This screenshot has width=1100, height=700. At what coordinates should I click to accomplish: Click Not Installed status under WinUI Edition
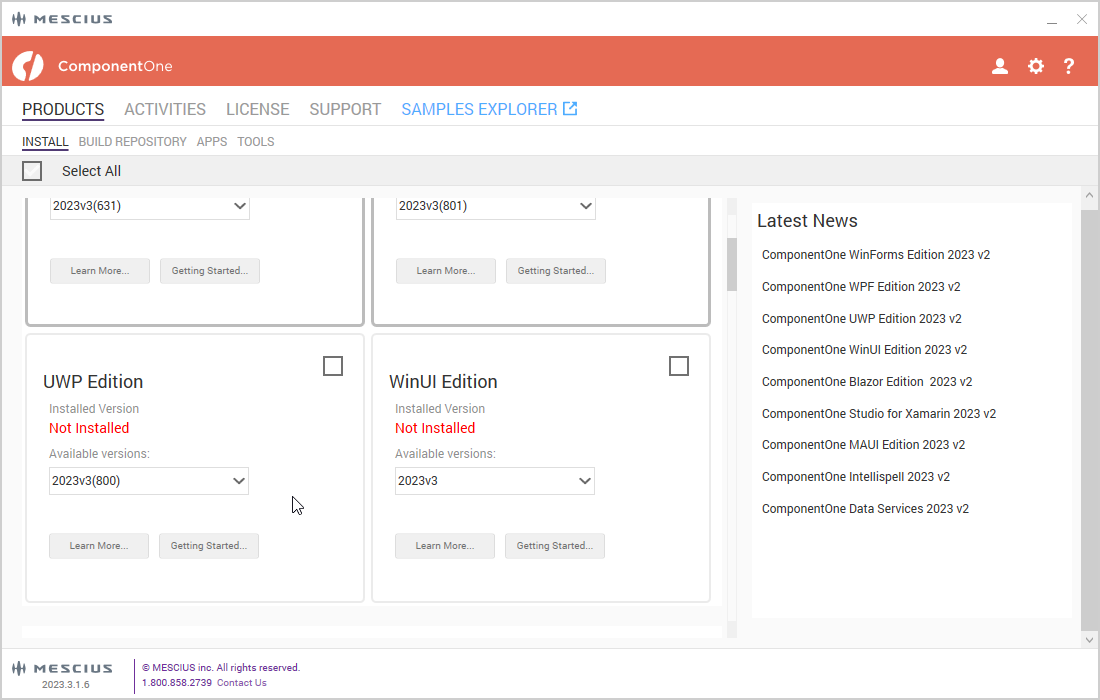435,428
